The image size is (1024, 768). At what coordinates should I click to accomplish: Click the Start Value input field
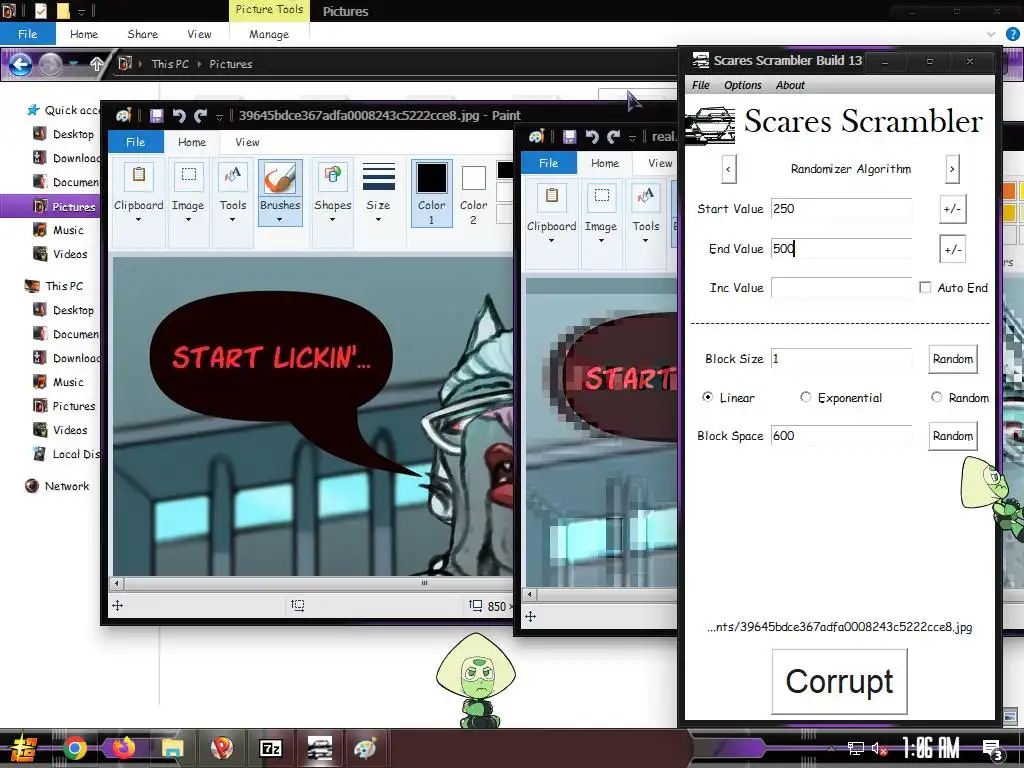coord(841,209)
